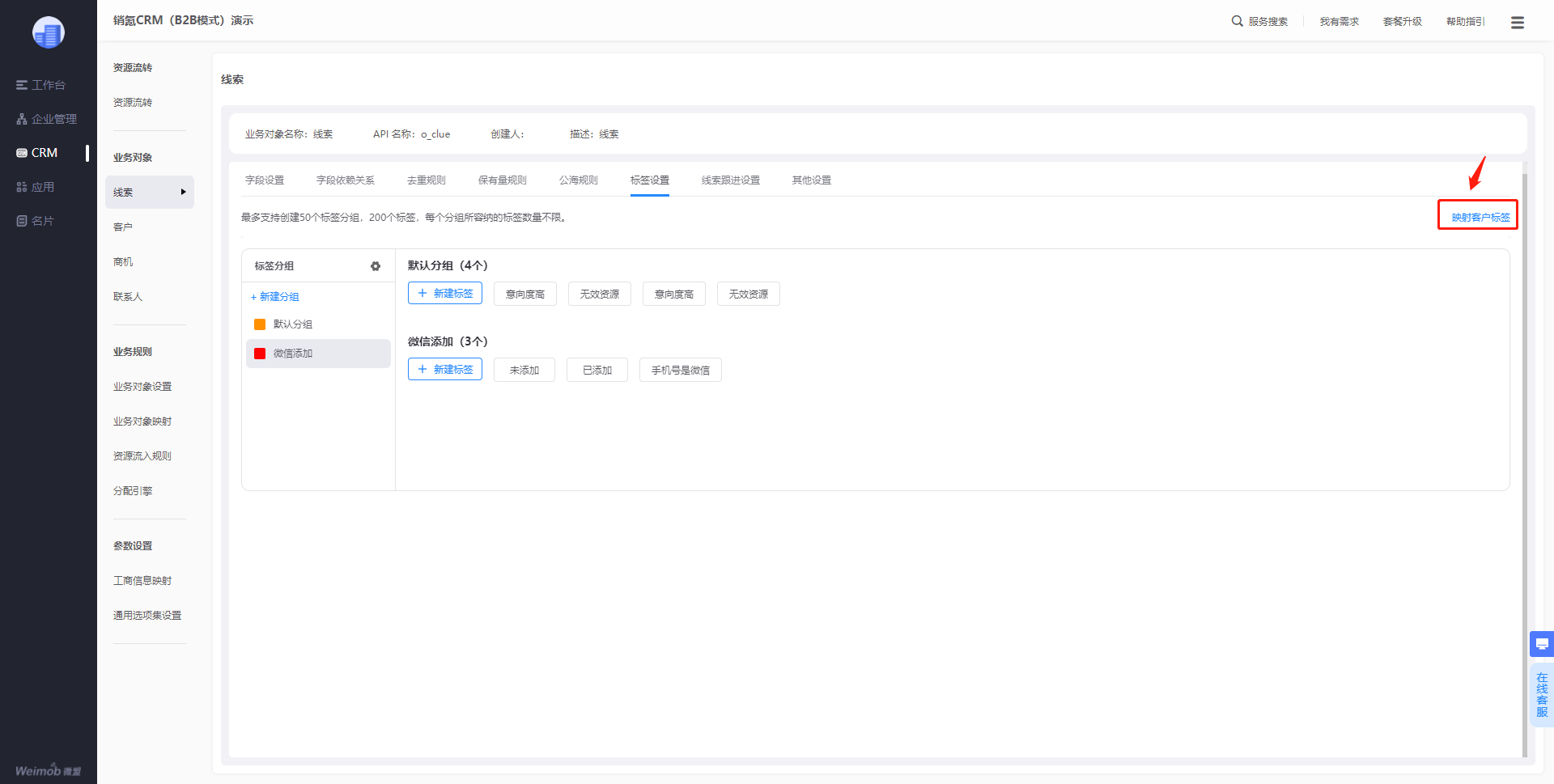Click + 新建分组 link

tap(275, 297)
